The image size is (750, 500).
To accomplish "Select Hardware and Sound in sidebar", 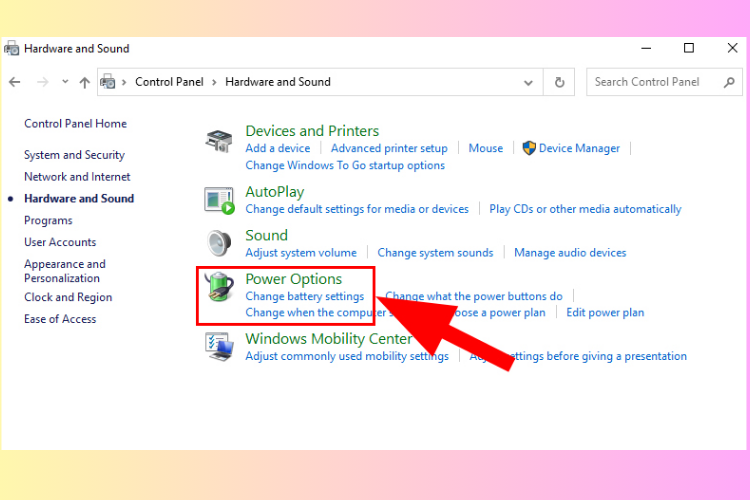I will [x=79, y=199].
